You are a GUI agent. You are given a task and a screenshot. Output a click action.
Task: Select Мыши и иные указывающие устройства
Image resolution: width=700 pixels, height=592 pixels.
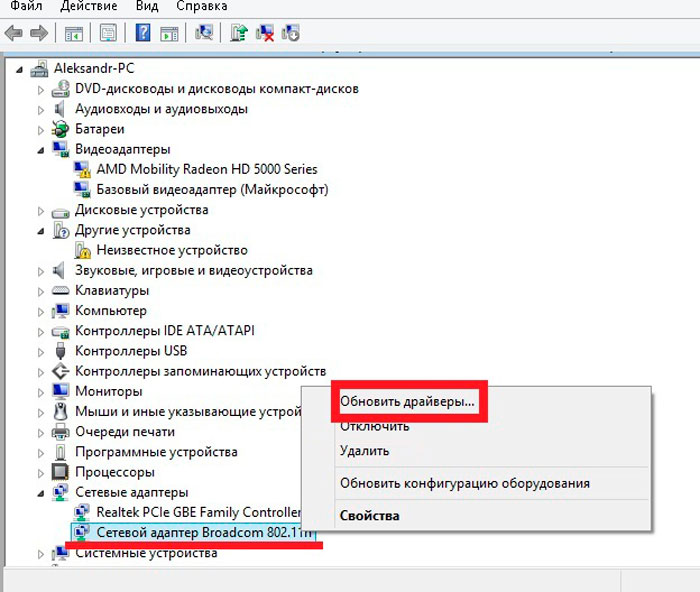point(188,411)
